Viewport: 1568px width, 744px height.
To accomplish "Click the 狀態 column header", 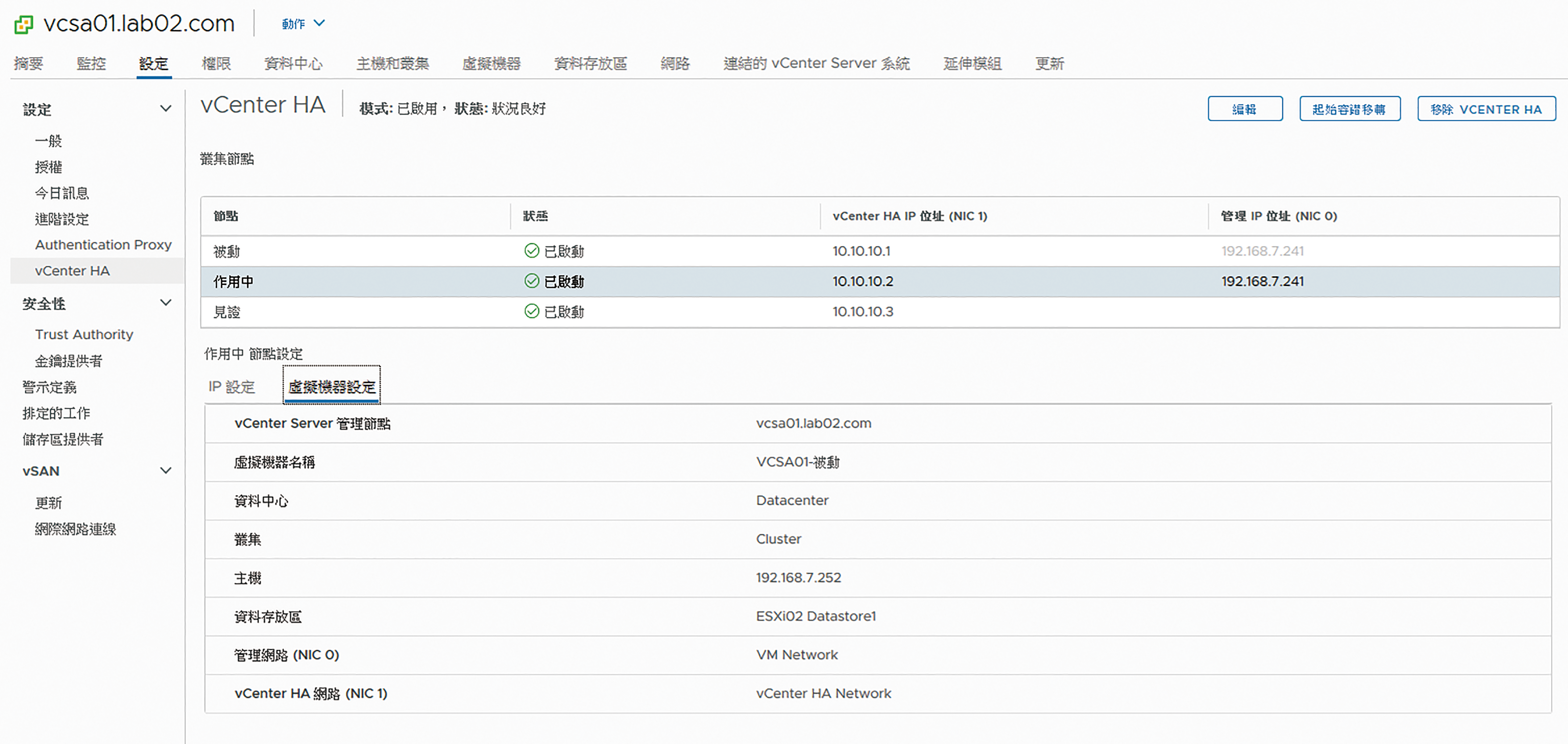I will pyautogui.click(x=536, y=216).
